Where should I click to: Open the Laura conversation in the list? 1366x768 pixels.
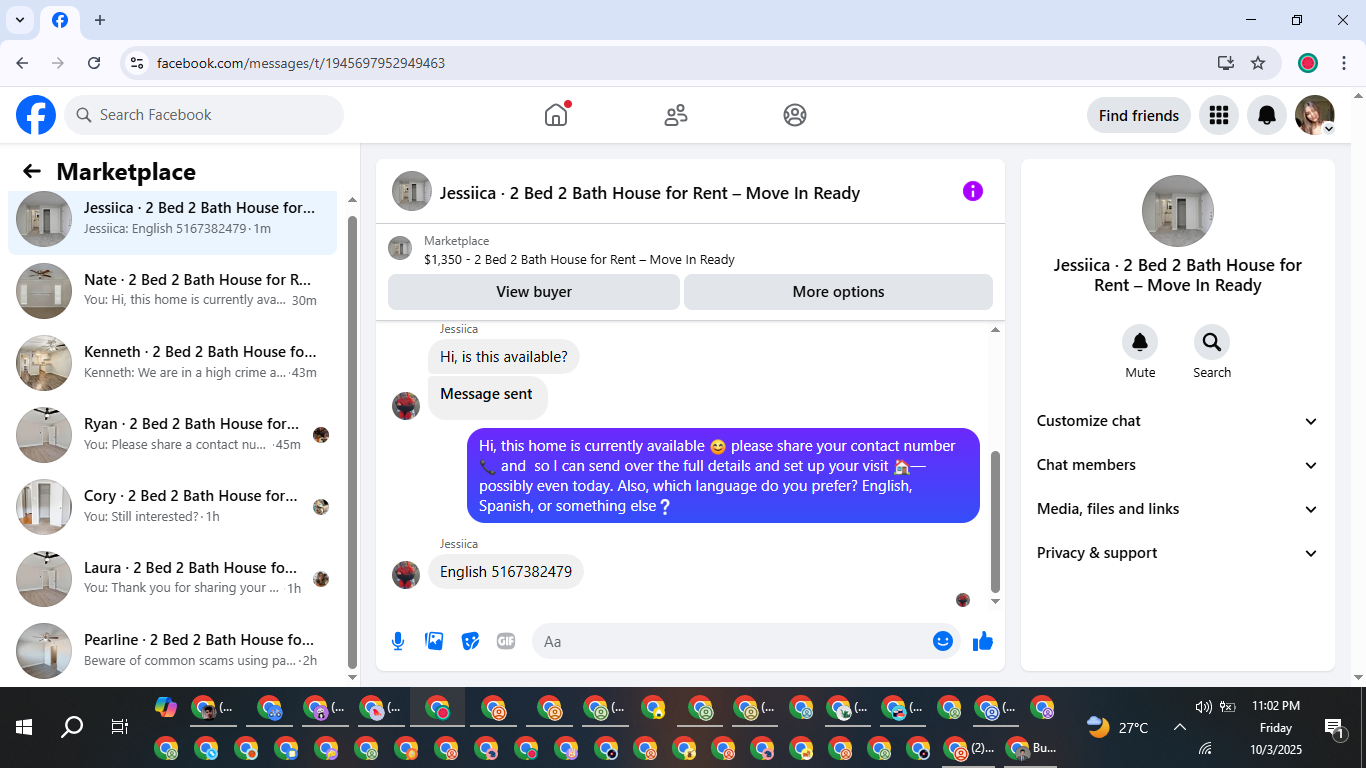coord(172,579)
